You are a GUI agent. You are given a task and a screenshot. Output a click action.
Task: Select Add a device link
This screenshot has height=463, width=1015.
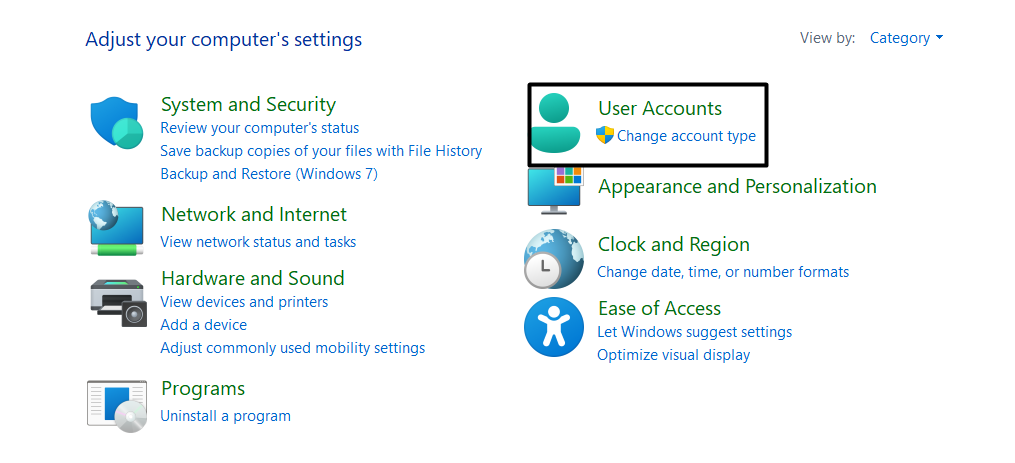click(203, 325)
